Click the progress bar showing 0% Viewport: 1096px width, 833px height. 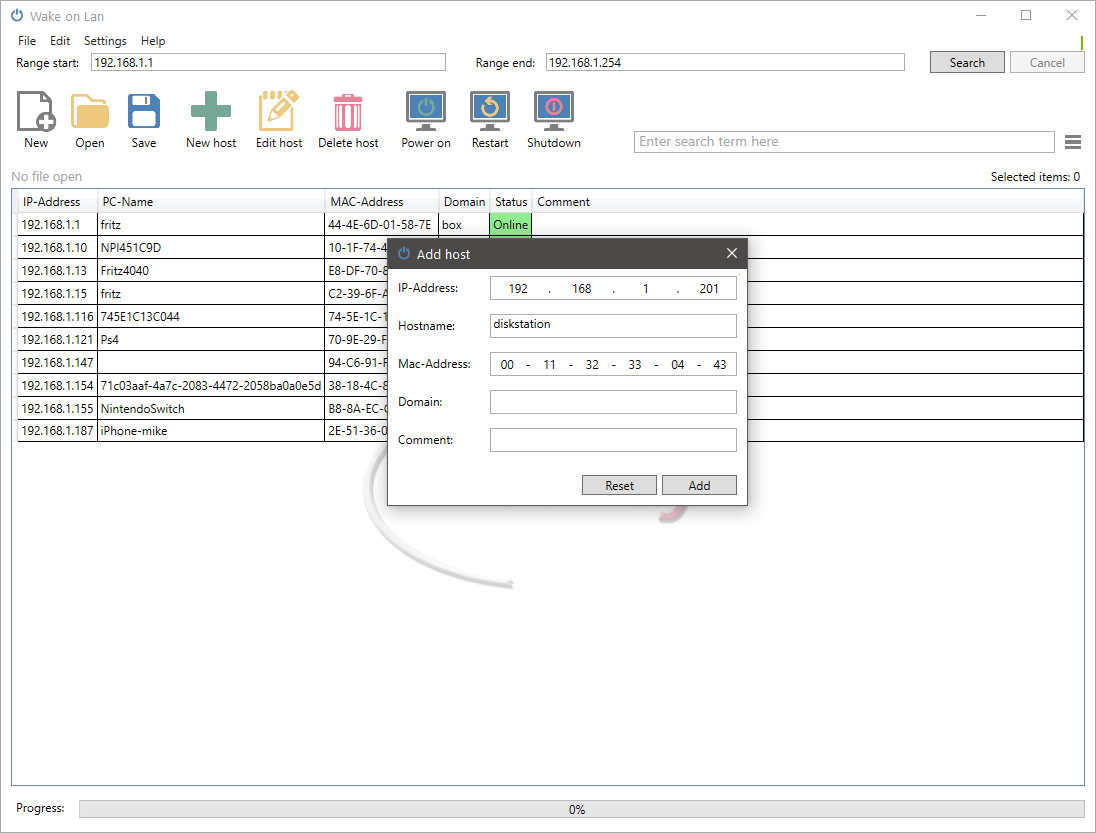coord(582,809)
